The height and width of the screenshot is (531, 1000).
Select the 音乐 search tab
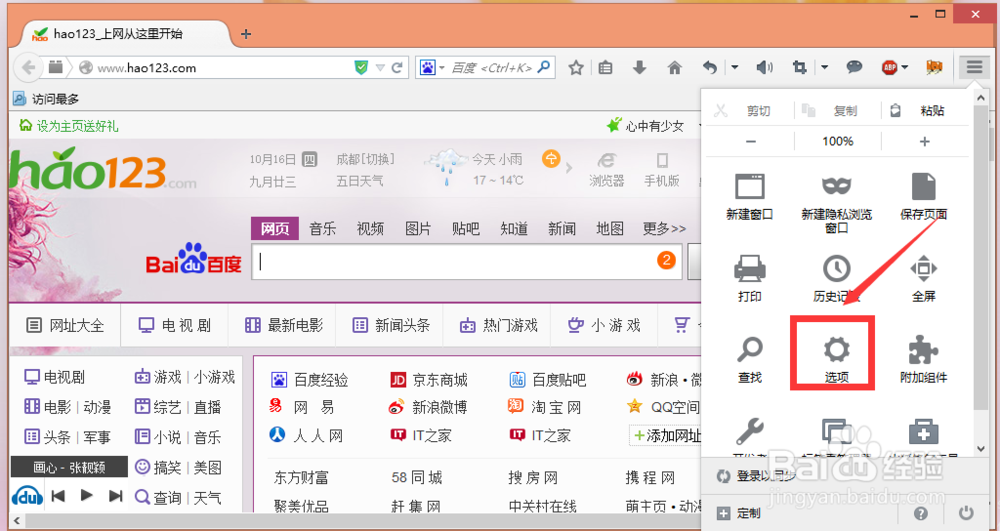point(323,228)
